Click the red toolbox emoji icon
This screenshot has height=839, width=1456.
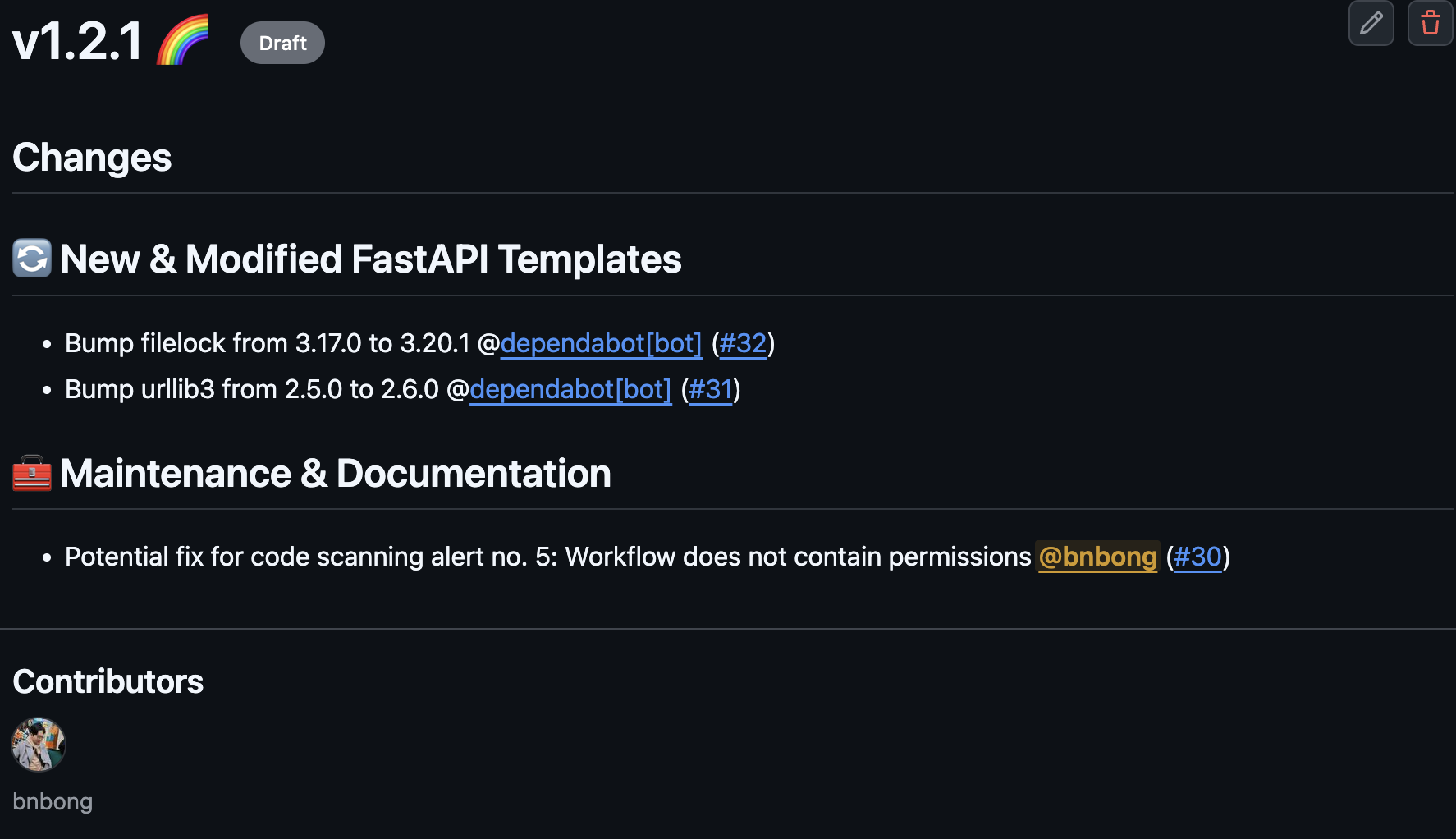[32, 473]
